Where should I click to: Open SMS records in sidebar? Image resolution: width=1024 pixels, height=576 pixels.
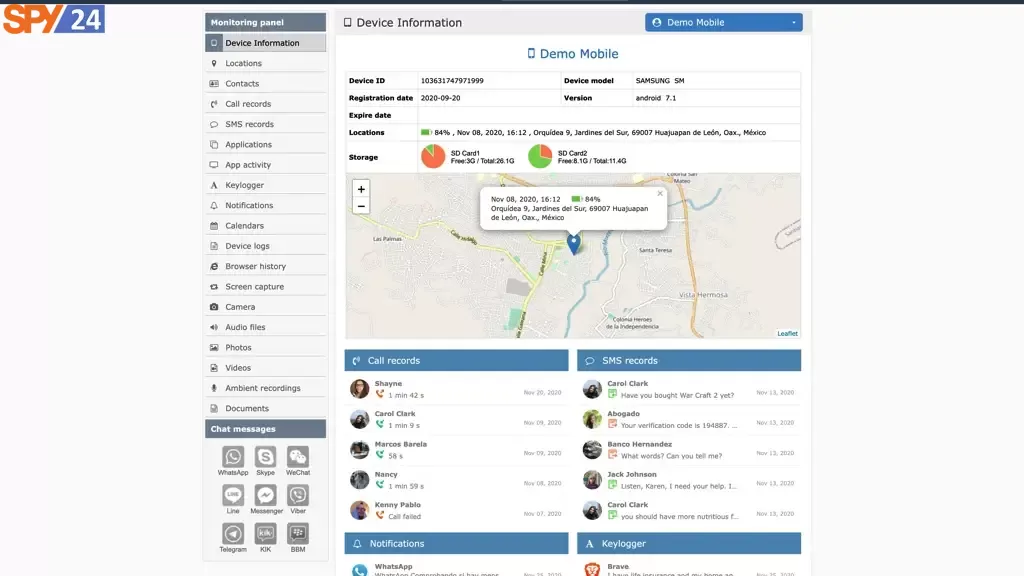[x=265, y=124]
